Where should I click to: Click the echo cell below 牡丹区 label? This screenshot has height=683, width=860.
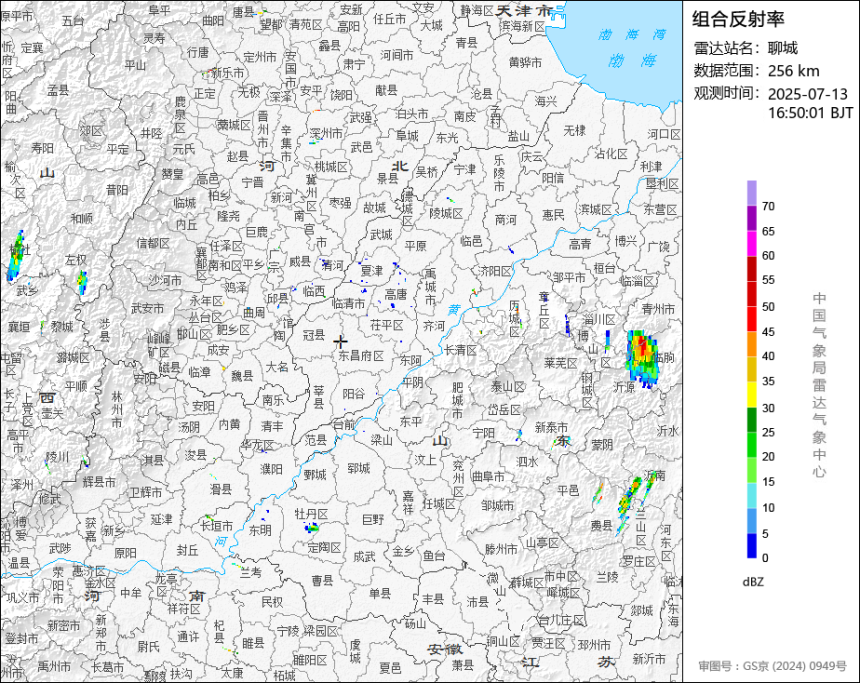tap(312, 528)
